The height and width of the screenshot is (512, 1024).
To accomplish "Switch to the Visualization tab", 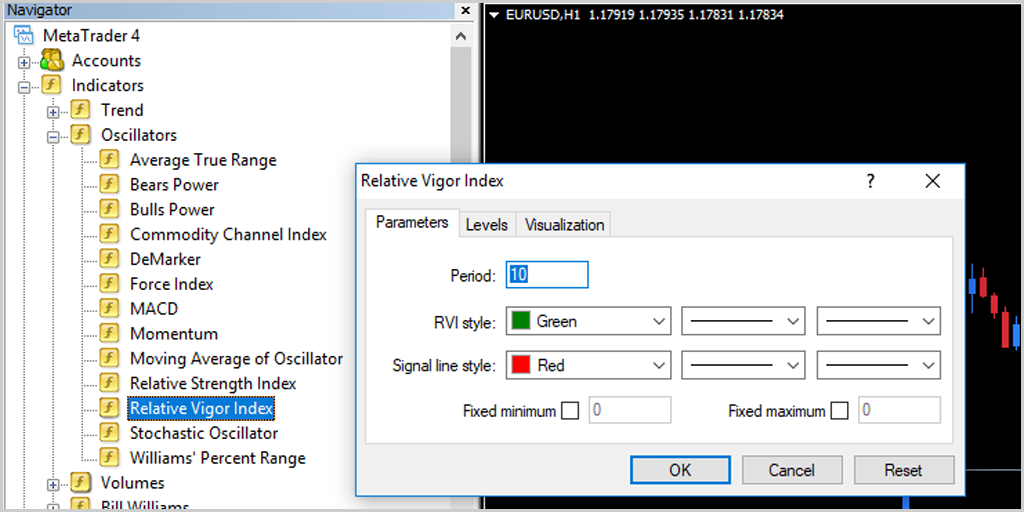I will point(564,225).
